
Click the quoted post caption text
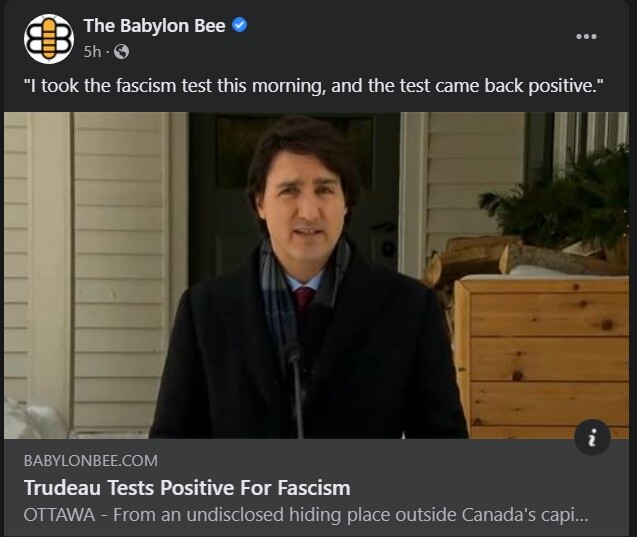pyautogui.click(x=314, y=87)
